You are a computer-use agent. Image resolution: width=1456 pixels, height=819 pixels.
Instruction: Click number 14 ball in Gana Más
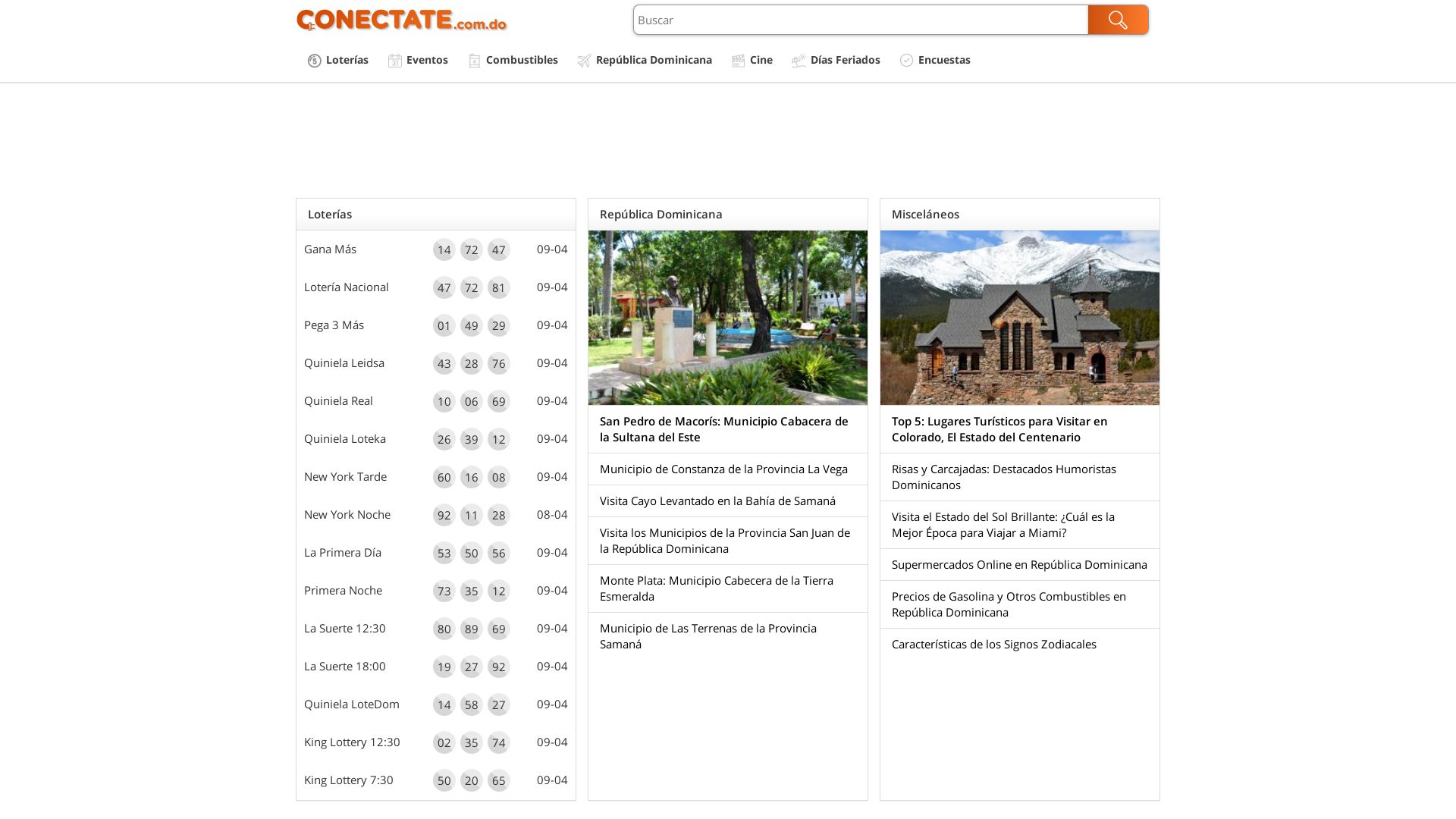tap(444, 249)
